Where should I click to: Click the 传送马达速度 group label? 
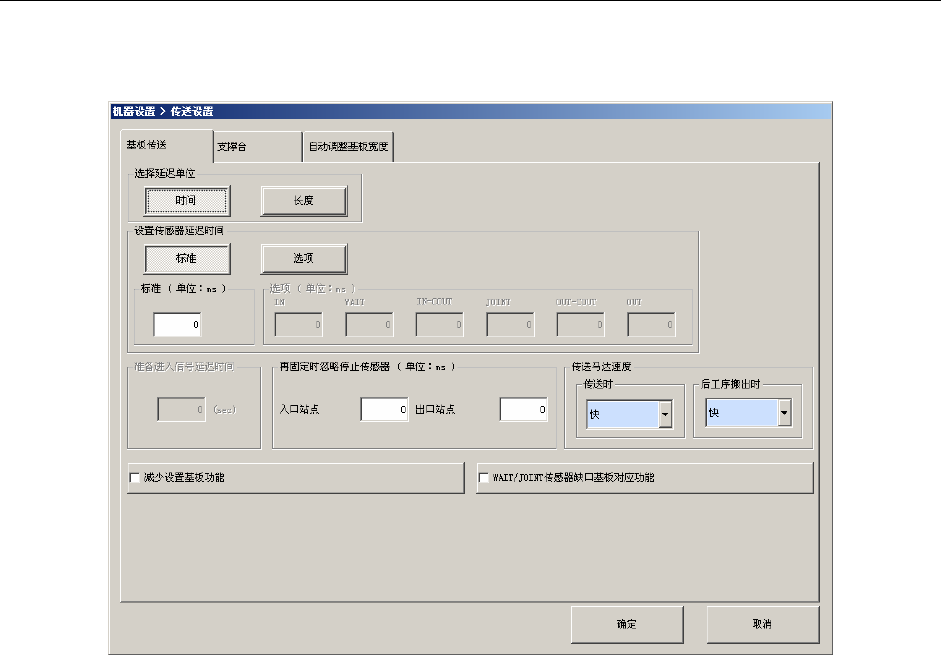click(601, 366)
